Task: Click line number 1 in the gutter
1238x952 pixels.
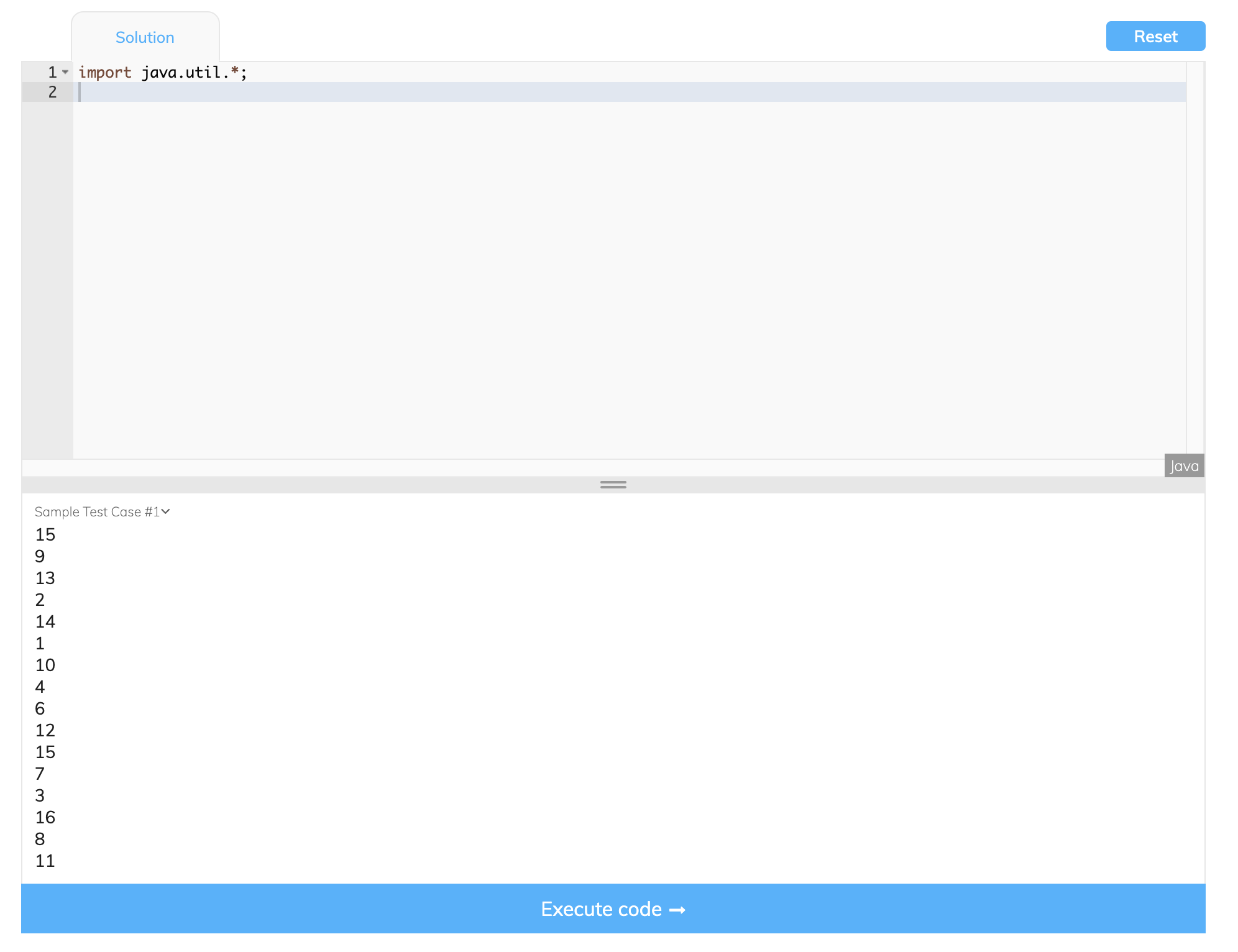Action: (x=52, y=72)
